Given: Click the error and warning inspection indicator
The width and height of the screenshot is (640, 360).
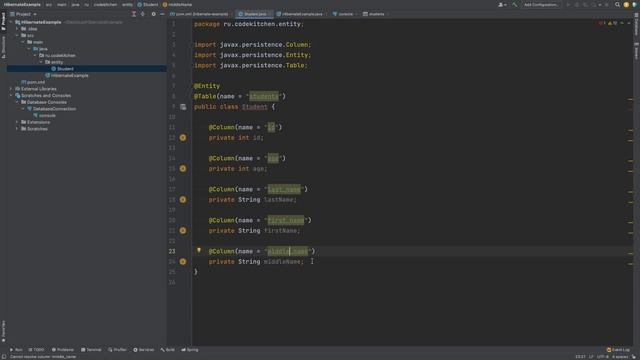Looking at the screenshot, I should click(608, 23).
